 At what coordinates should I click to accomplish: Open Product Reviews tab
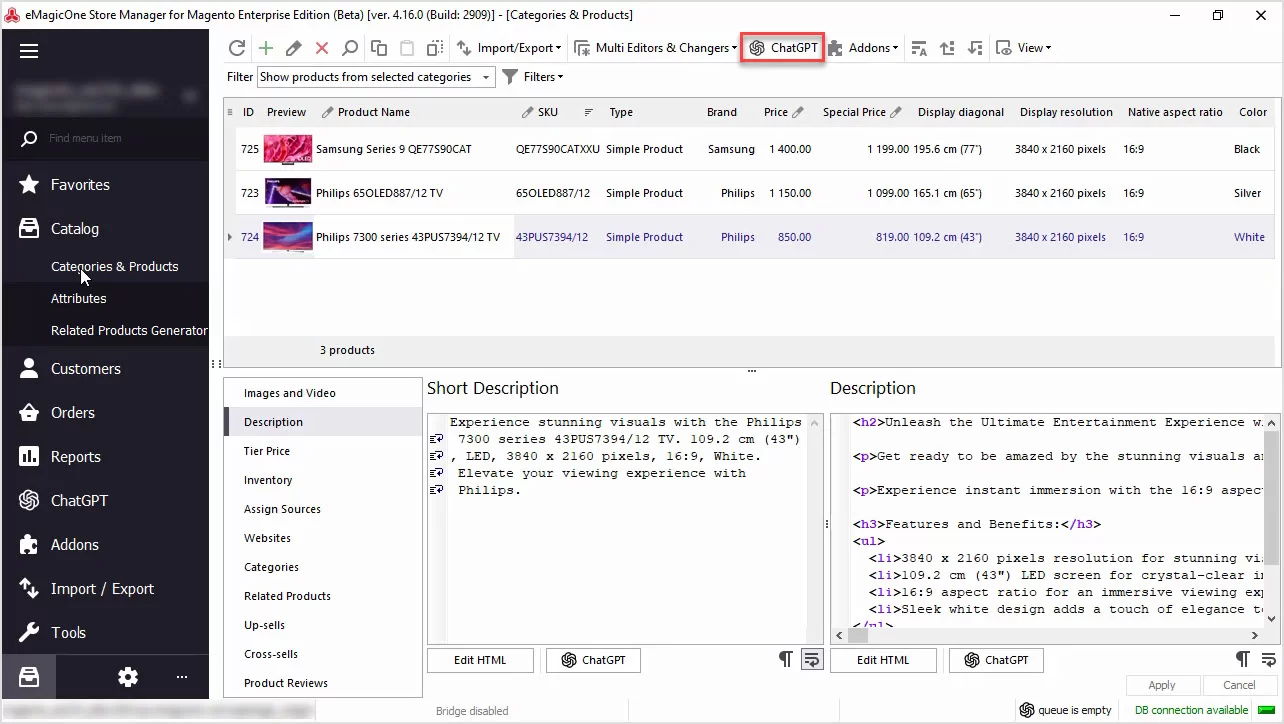[323, 683]
